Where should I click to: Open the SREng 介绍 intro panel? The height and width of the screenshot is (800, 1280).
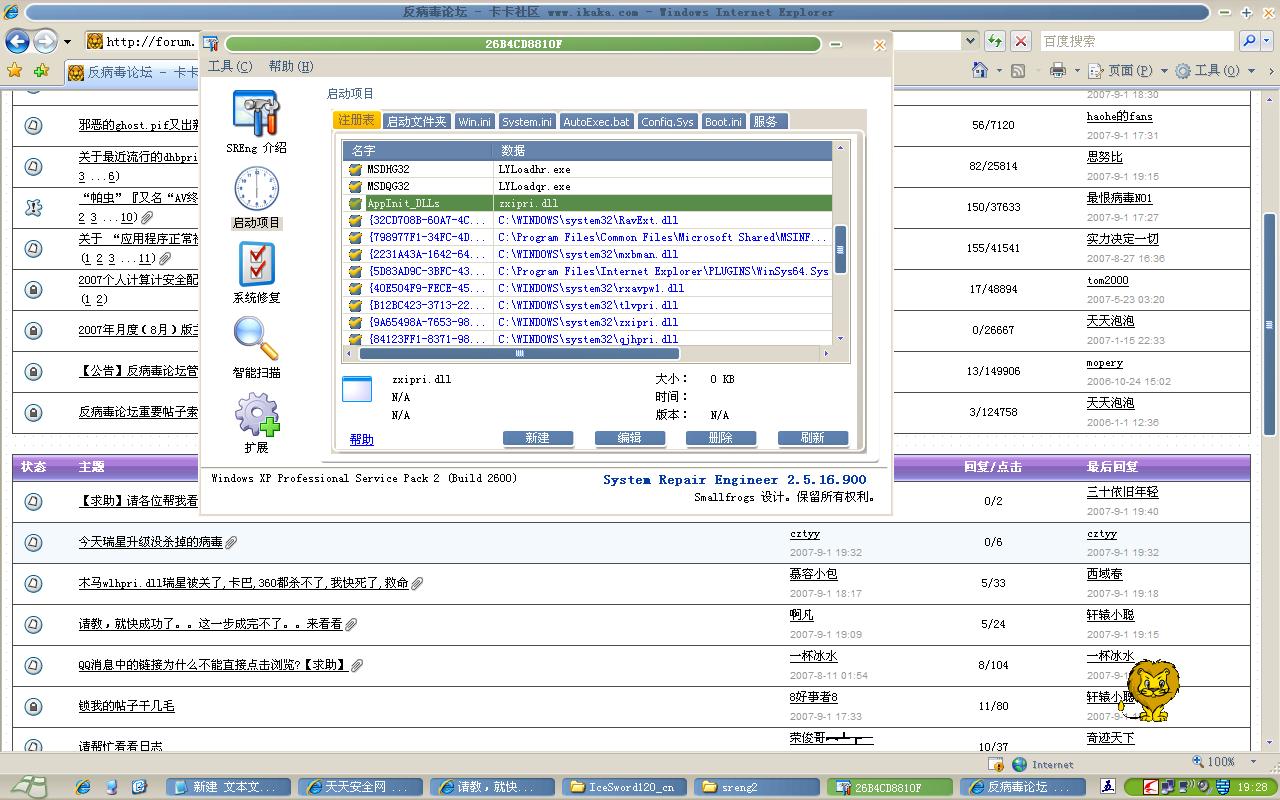(256, 121)
